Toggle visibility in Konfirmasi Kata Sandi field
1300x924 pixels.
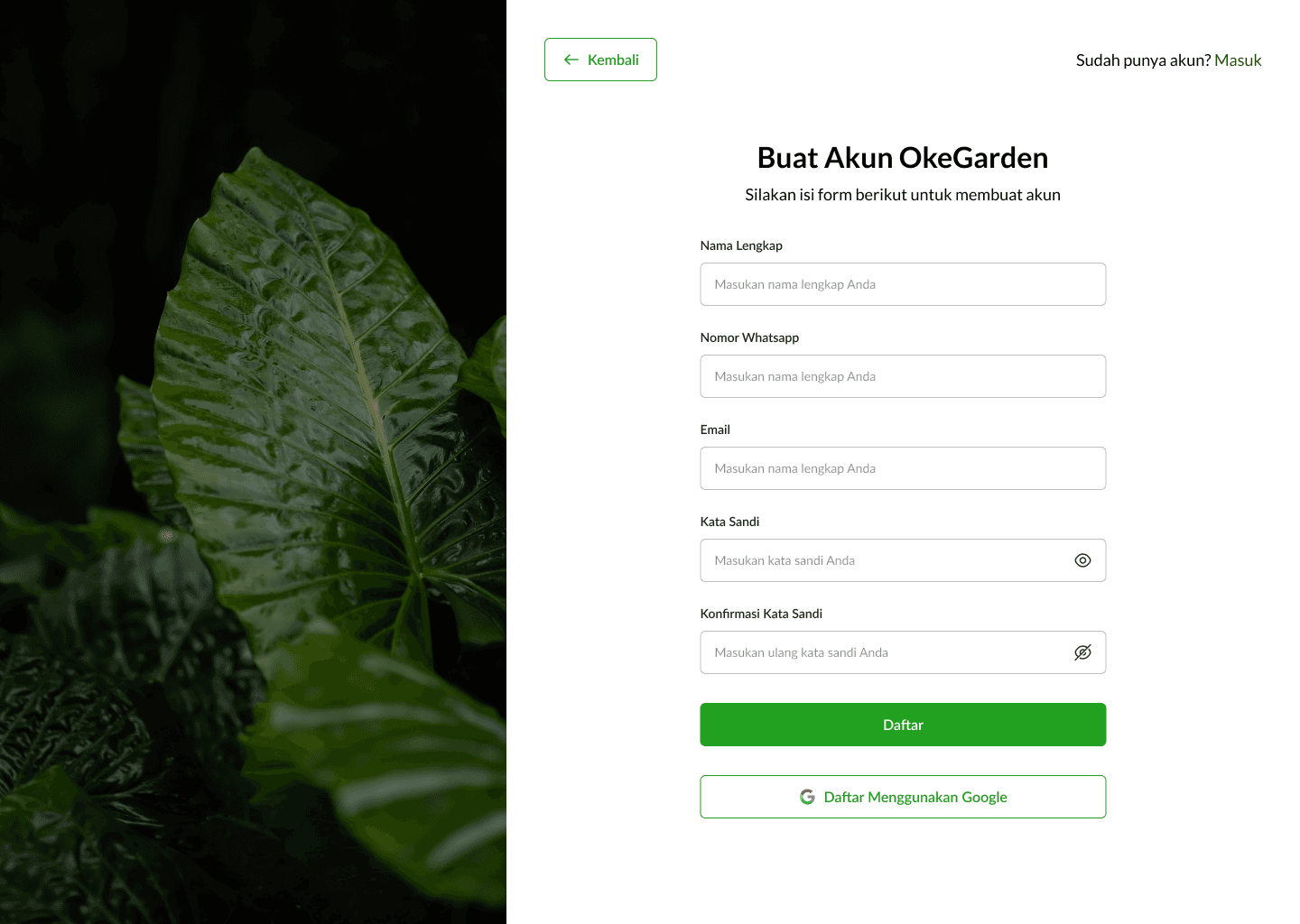[x=1082, y=652]
